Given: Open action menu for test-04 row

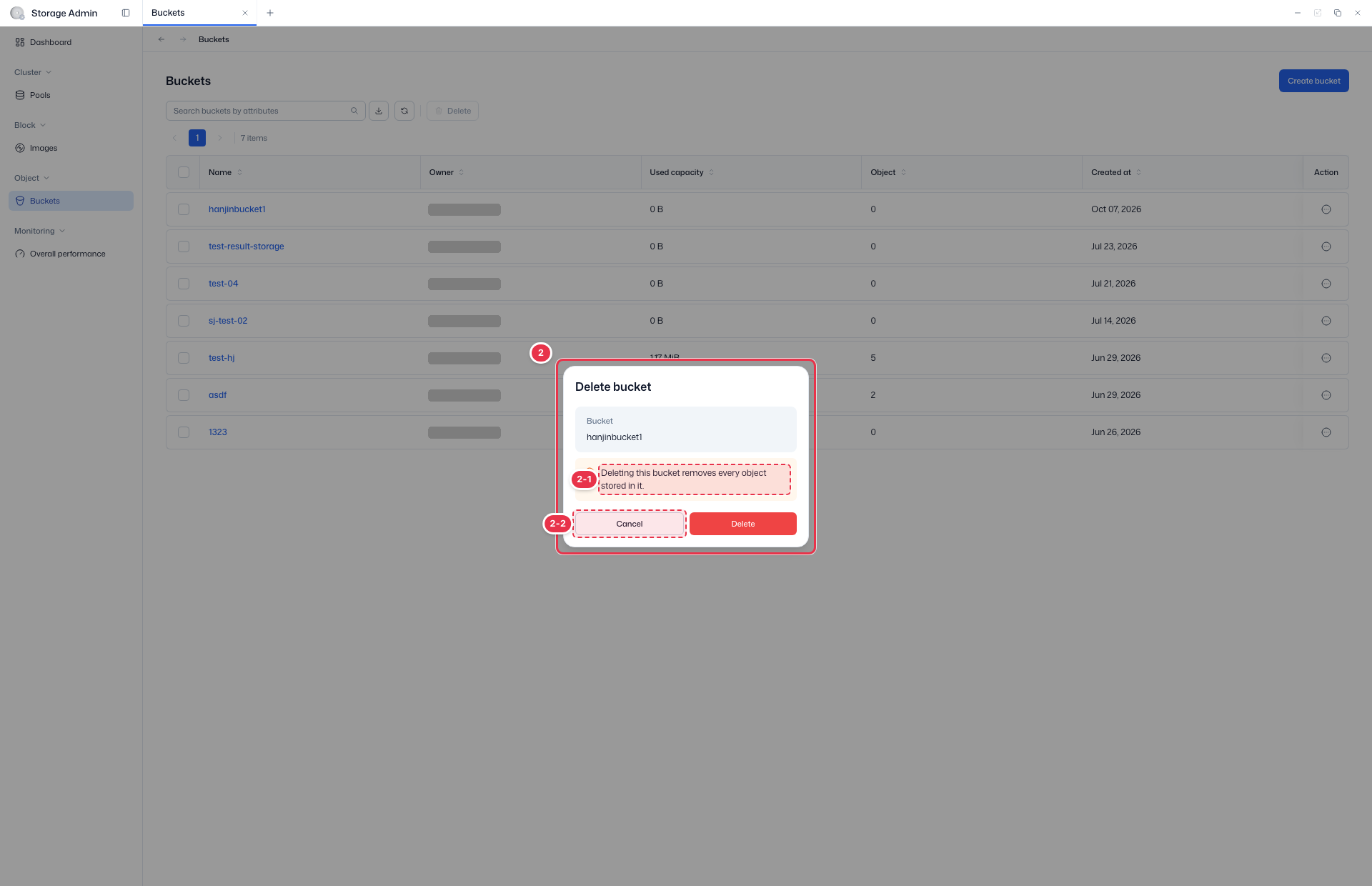Looking at the screenshot, I should point(1326,284).
